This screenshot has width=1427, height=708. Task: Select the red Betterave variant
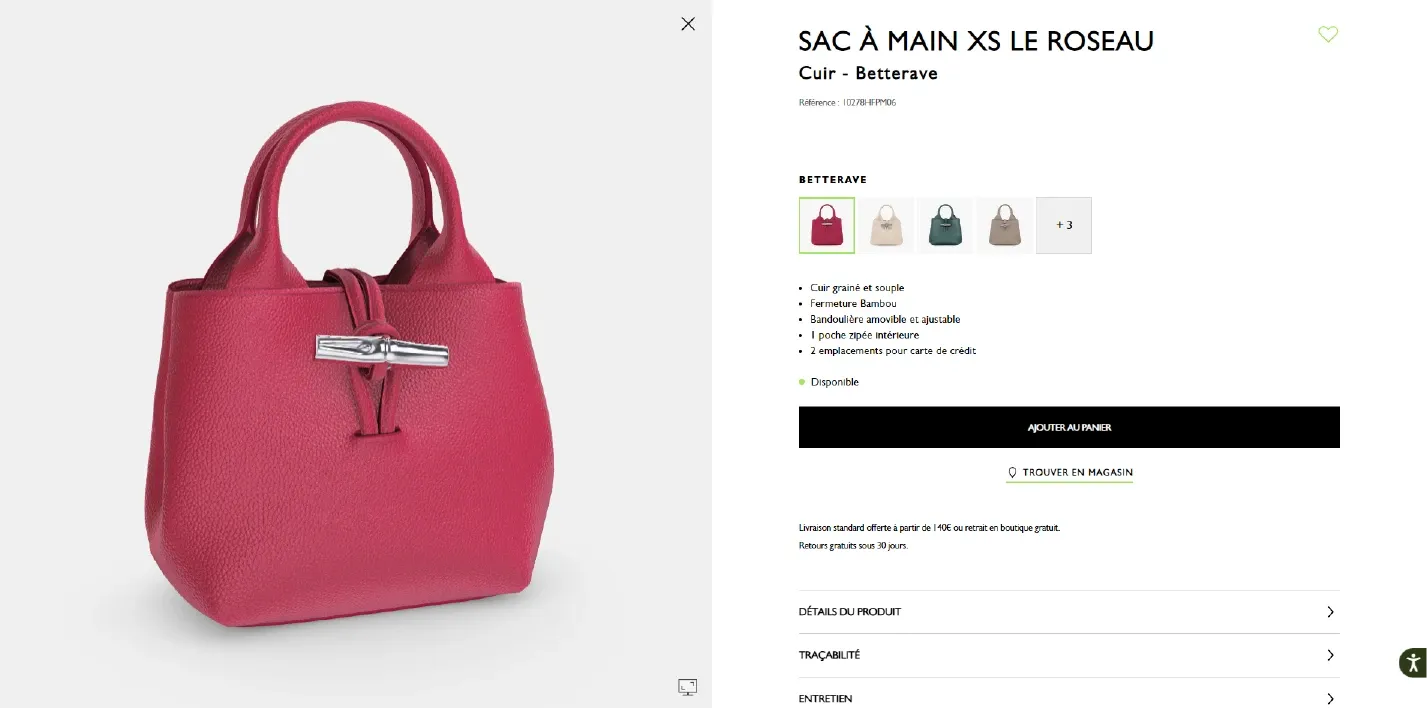826,224
